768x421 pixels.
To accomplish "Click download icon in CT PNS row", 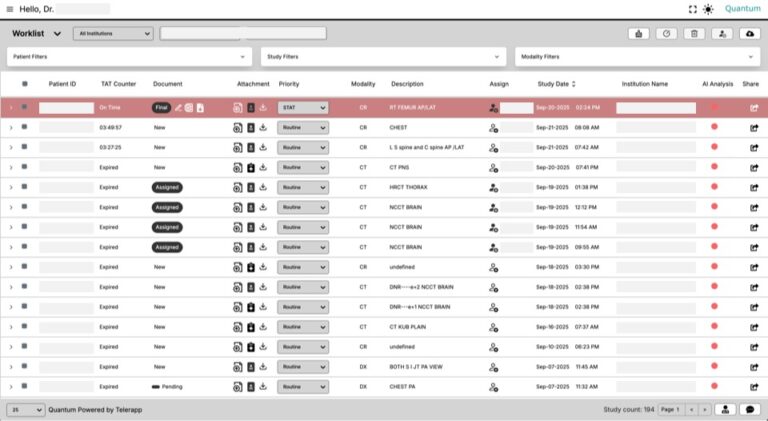I will (263, 167).
